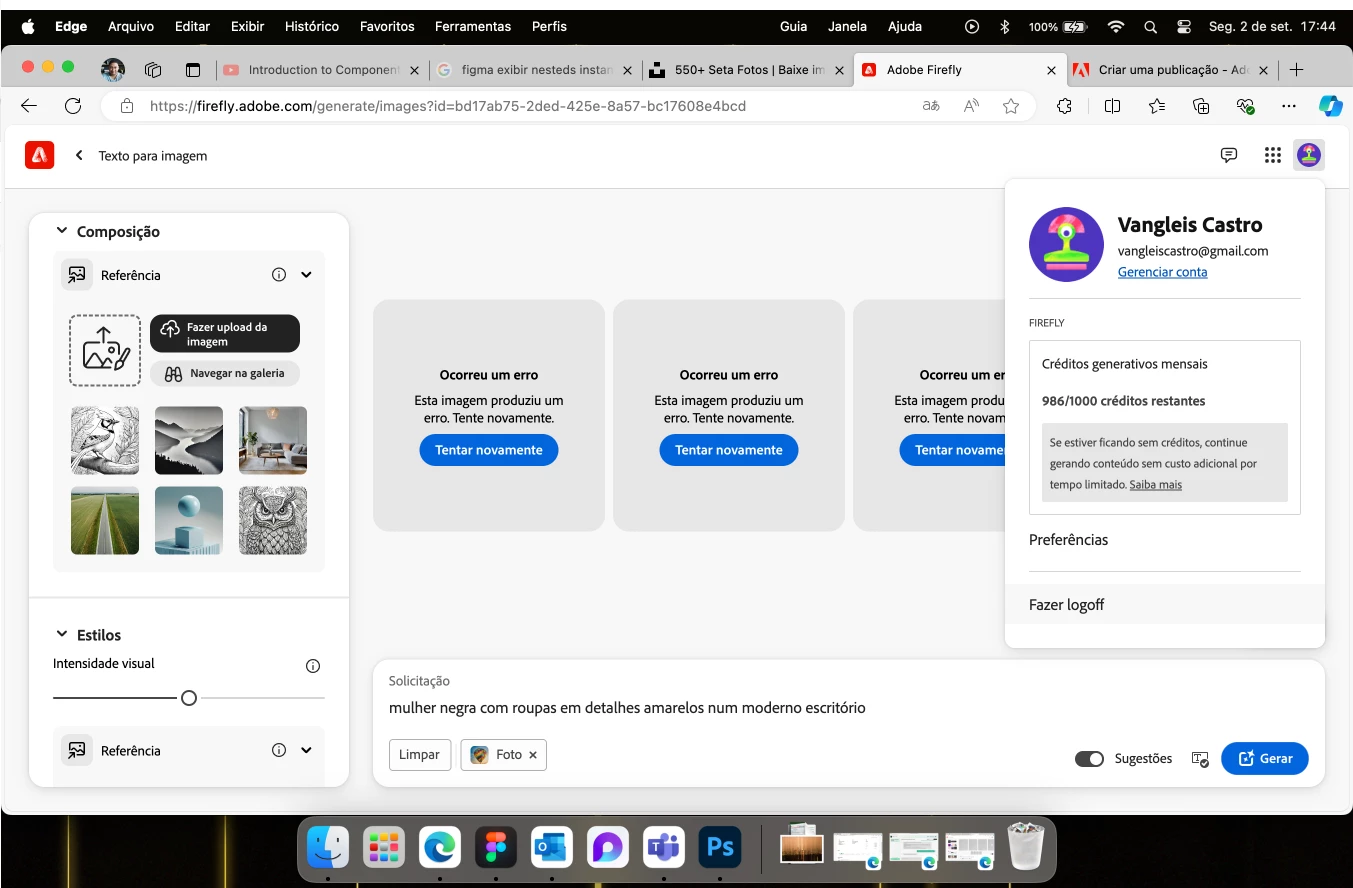Remove the Foto tag with its x

tap(533, 755)
